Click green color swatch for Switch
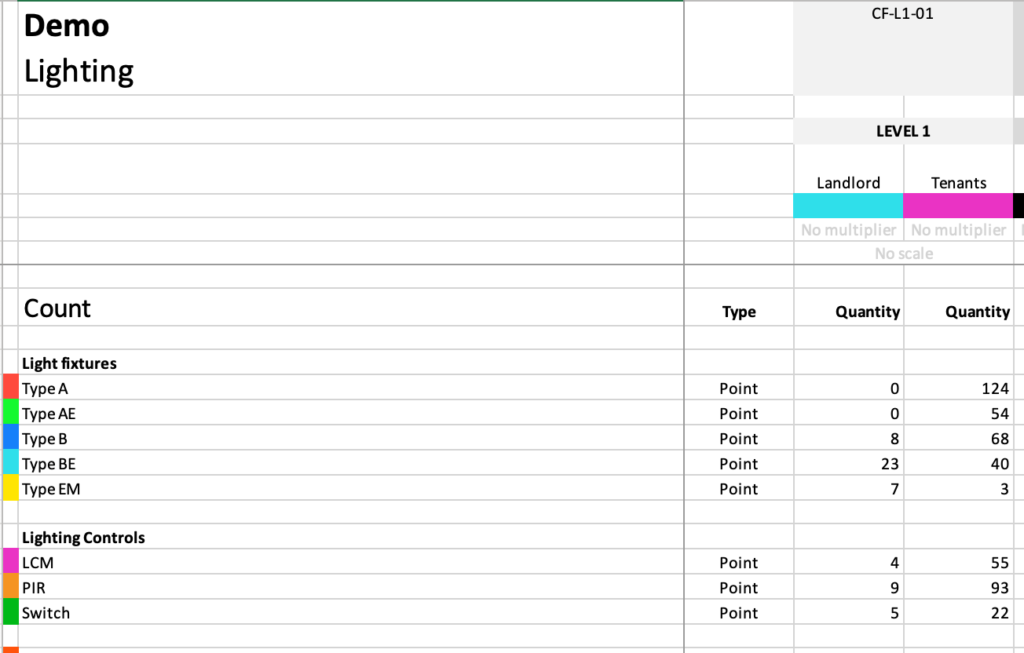The image size is (1024, 653). [x=11, y=611]
